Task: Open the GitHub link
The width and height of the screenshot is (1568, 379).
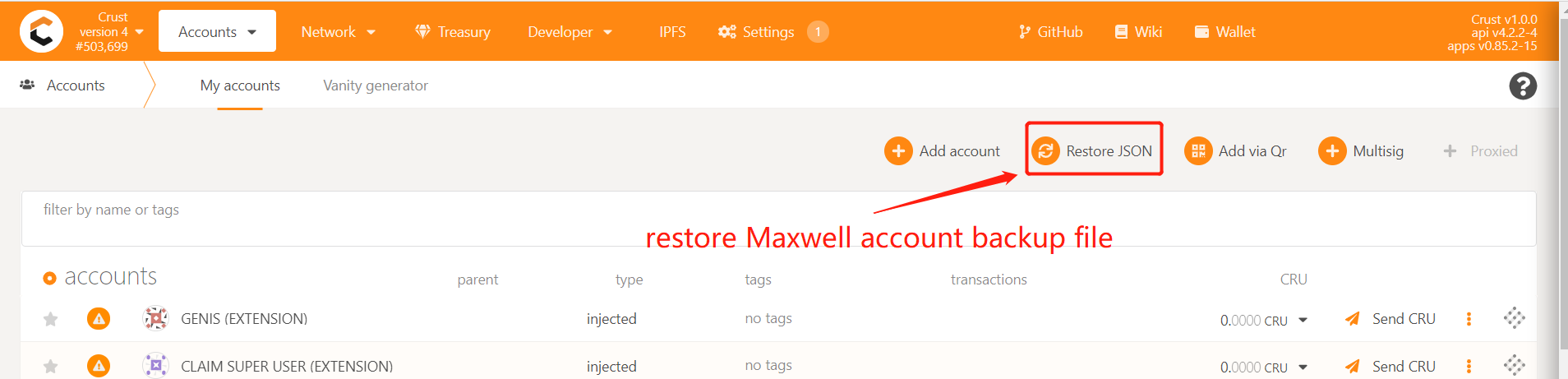Action: (1050, 31)
